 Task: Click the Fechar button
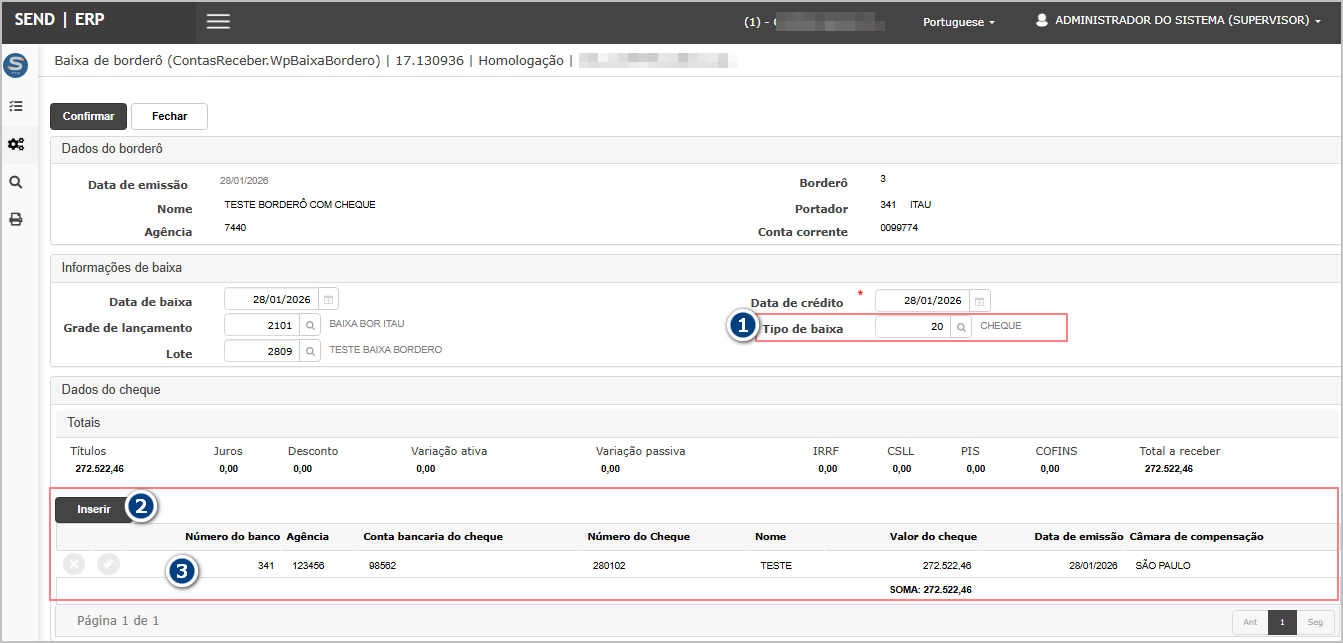[x=169, y=116]
